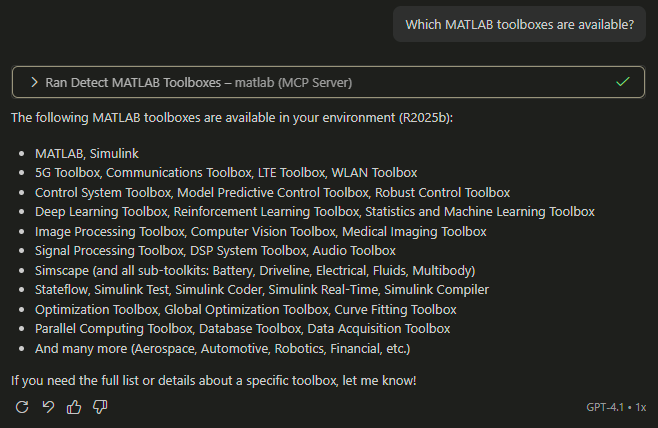Click the thumbs down icon
The width and height of the screenshot is (658, 428).
click(100, 407)
